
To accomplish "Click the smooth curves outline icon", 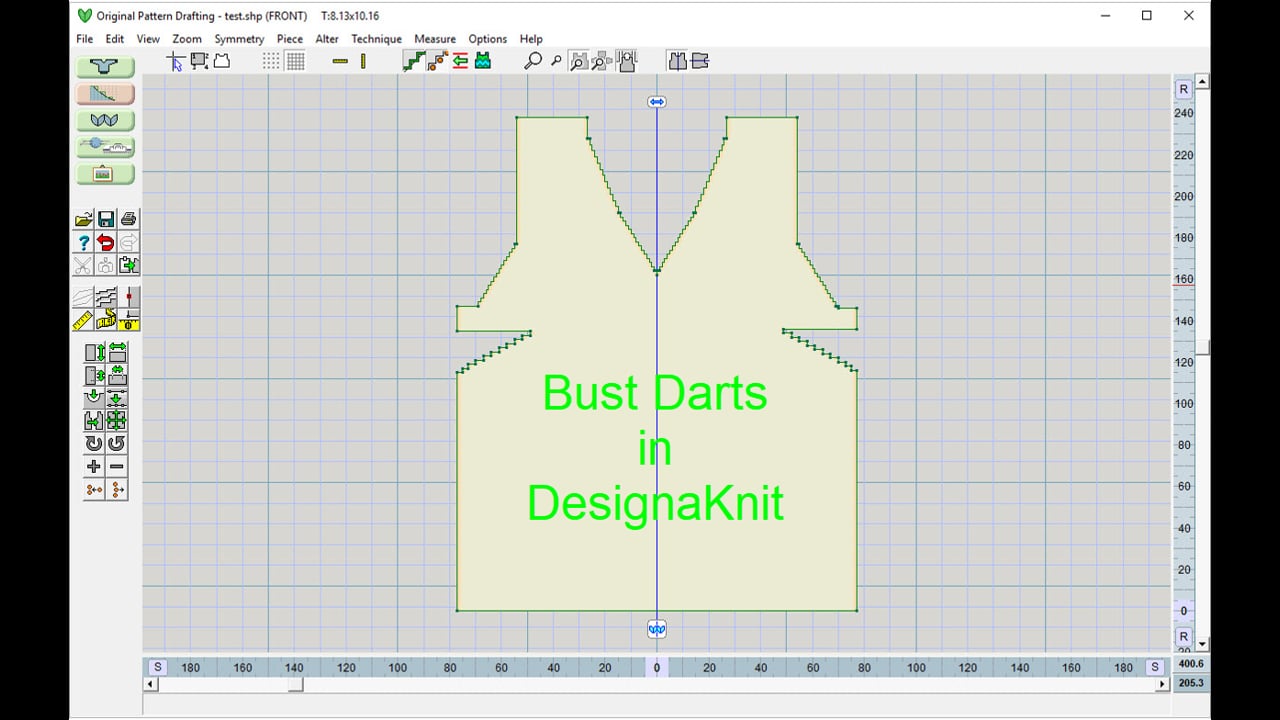I will [x=83, y=297].
